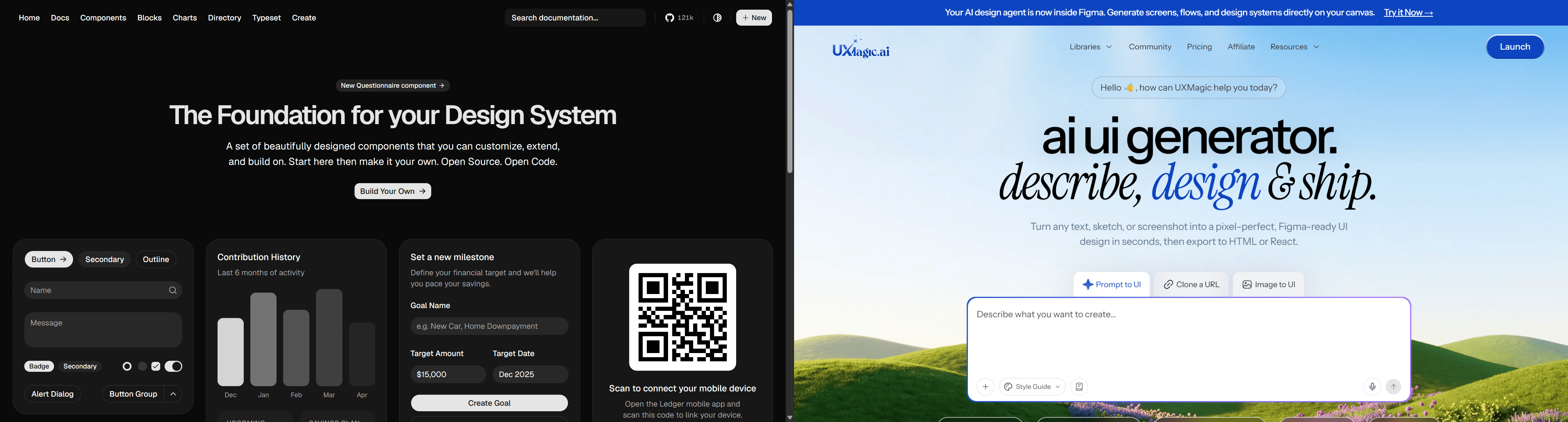This screenshot has width=1568, height=422.
Task: Open the Libraries dropdown menu
Action: pos(1090,47)
